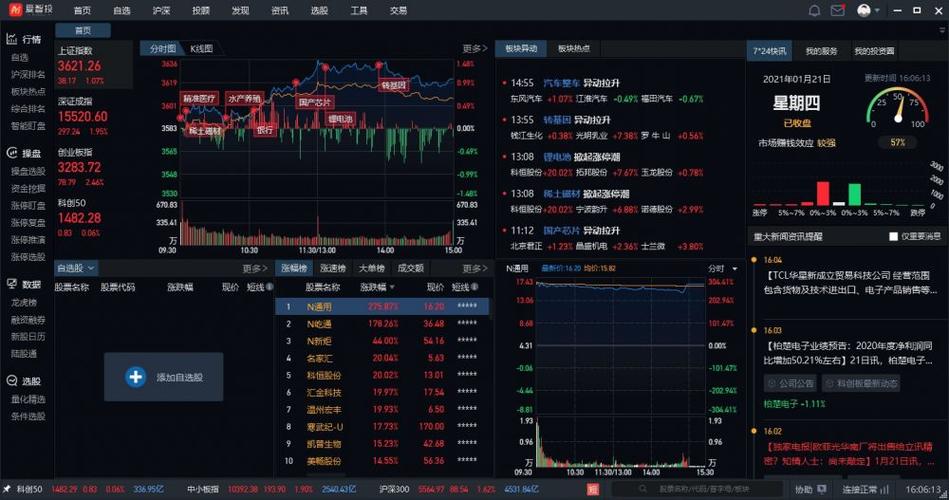The height and width of the screenshot is (500, 949).
Task: Select the 上证指数 index card
Action: click(93, 65)
